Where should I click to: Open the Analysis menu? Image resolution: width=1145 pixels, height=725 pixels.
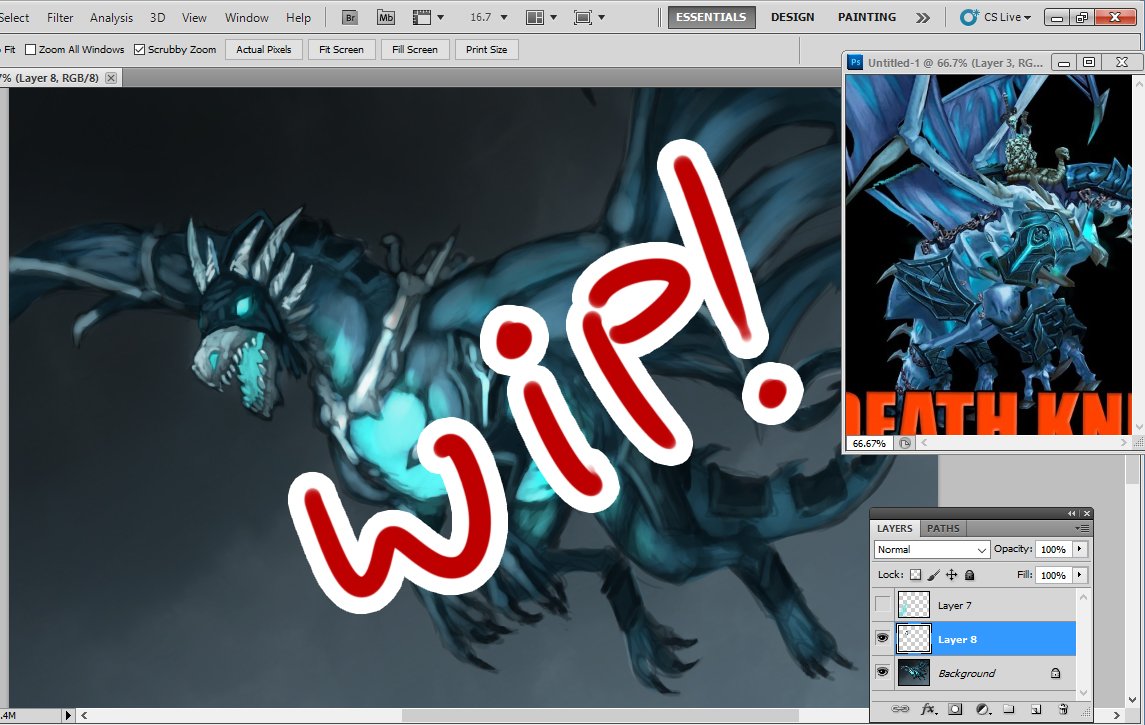coord(111,18)
